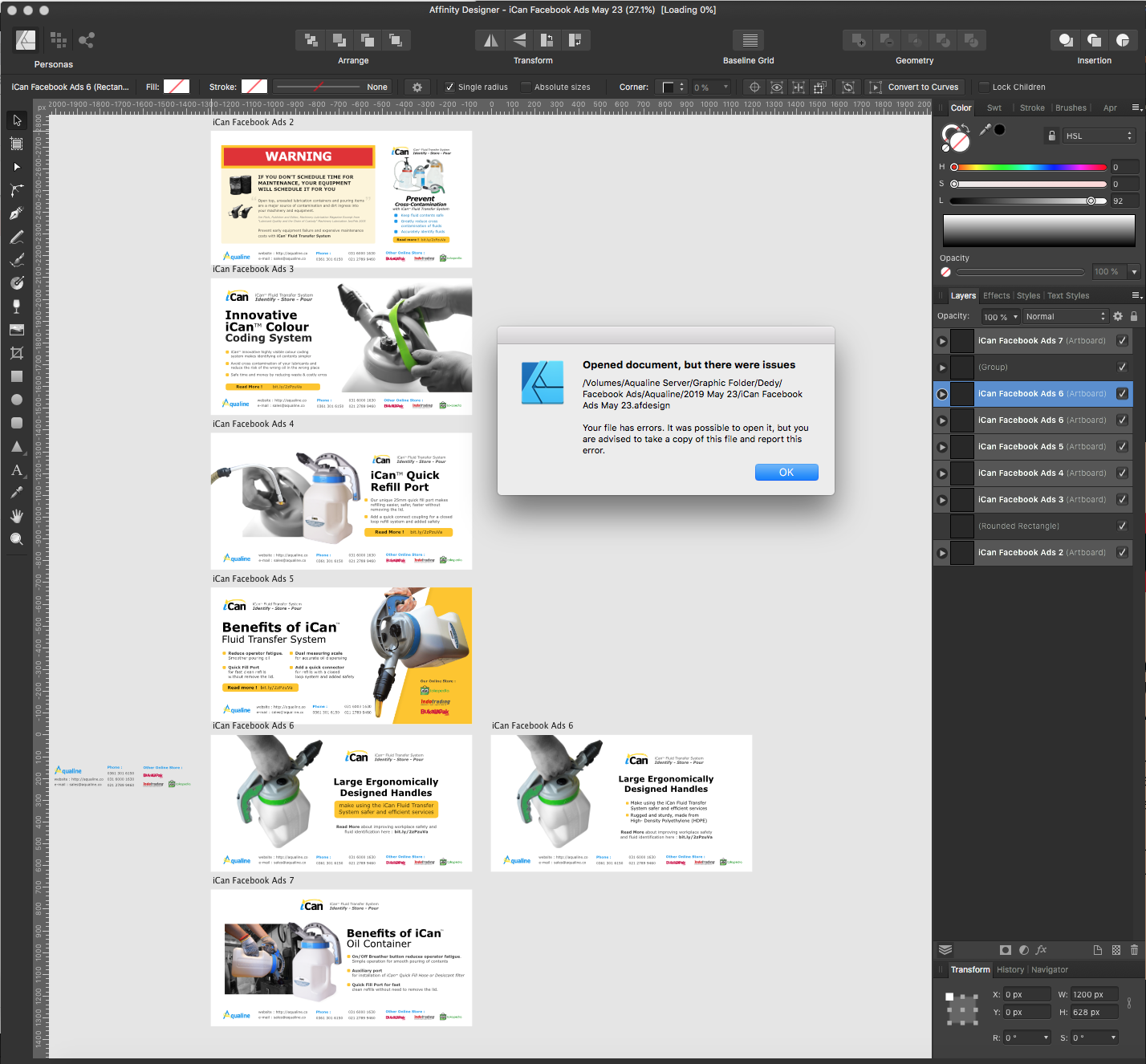Click the Insert inside selection icon
This screenshot has height=1064, width=1146.
(1123, 40)
